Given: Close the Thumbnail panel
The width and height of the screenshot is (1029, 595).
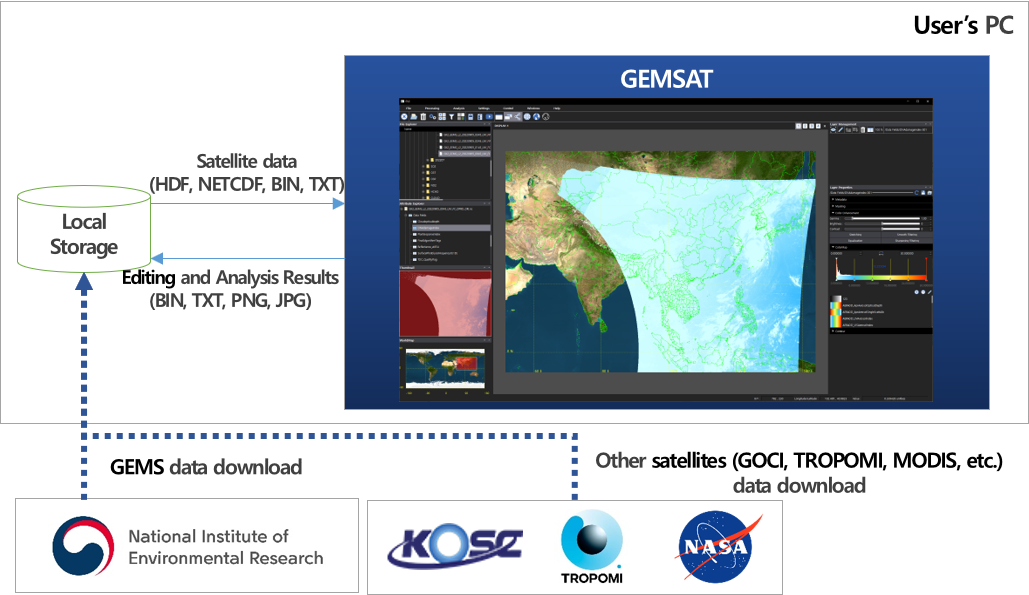Looking at the screenshot, I should point(489,268).
